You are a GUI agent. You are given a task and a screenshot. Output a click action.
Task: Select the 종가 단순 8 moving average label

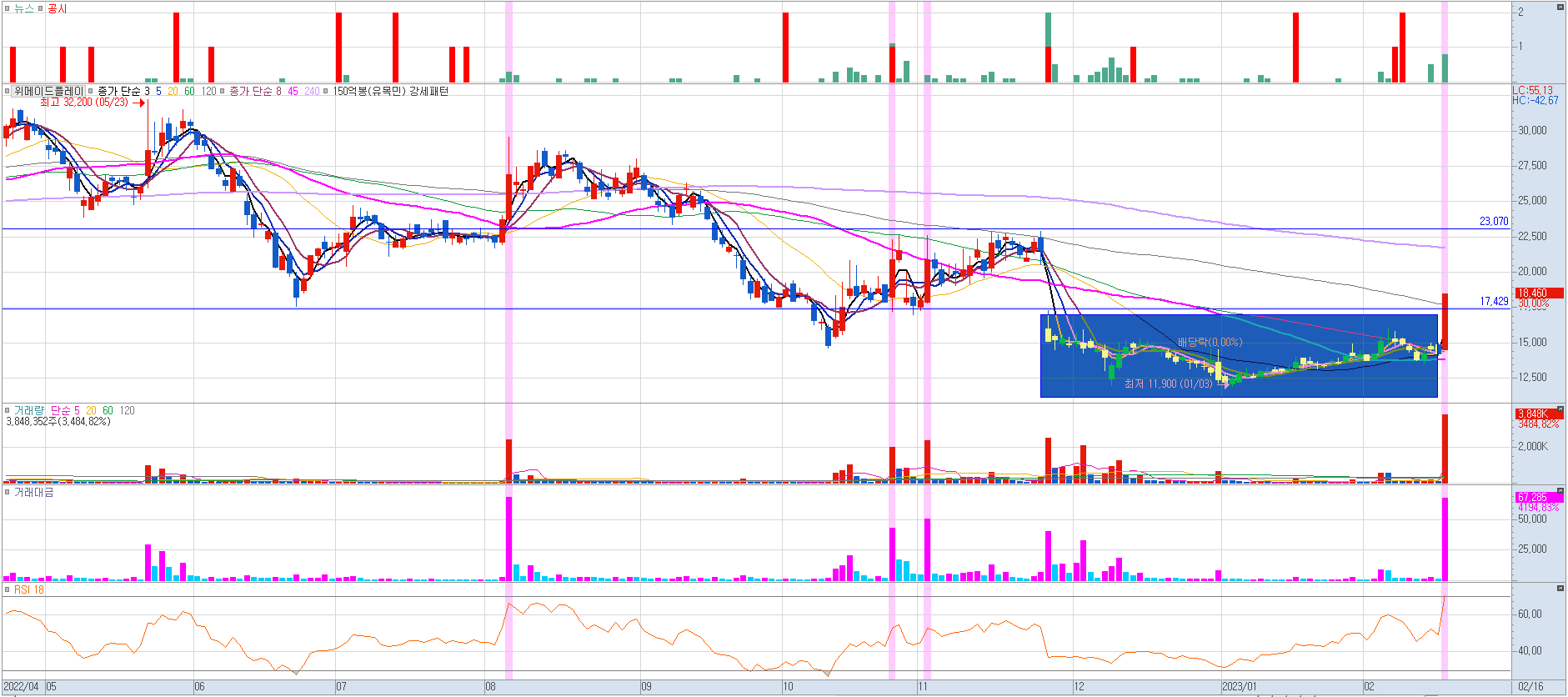click(255, 91)
